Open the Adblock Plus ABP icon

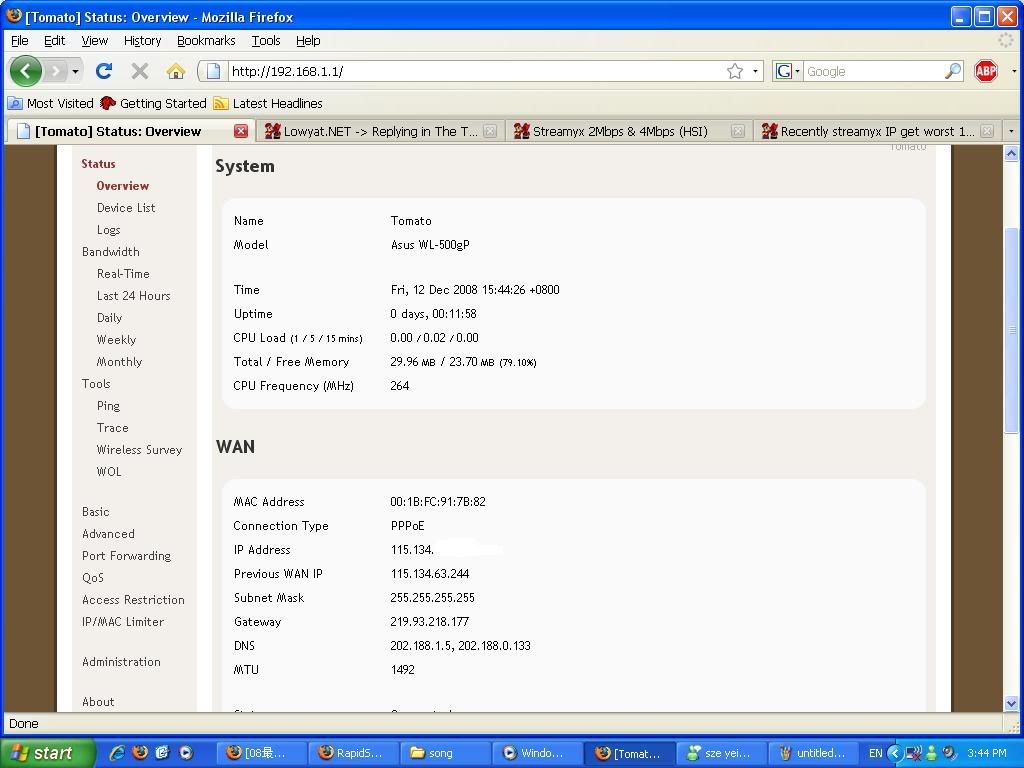pyautogui.click(x=986, y=71)
